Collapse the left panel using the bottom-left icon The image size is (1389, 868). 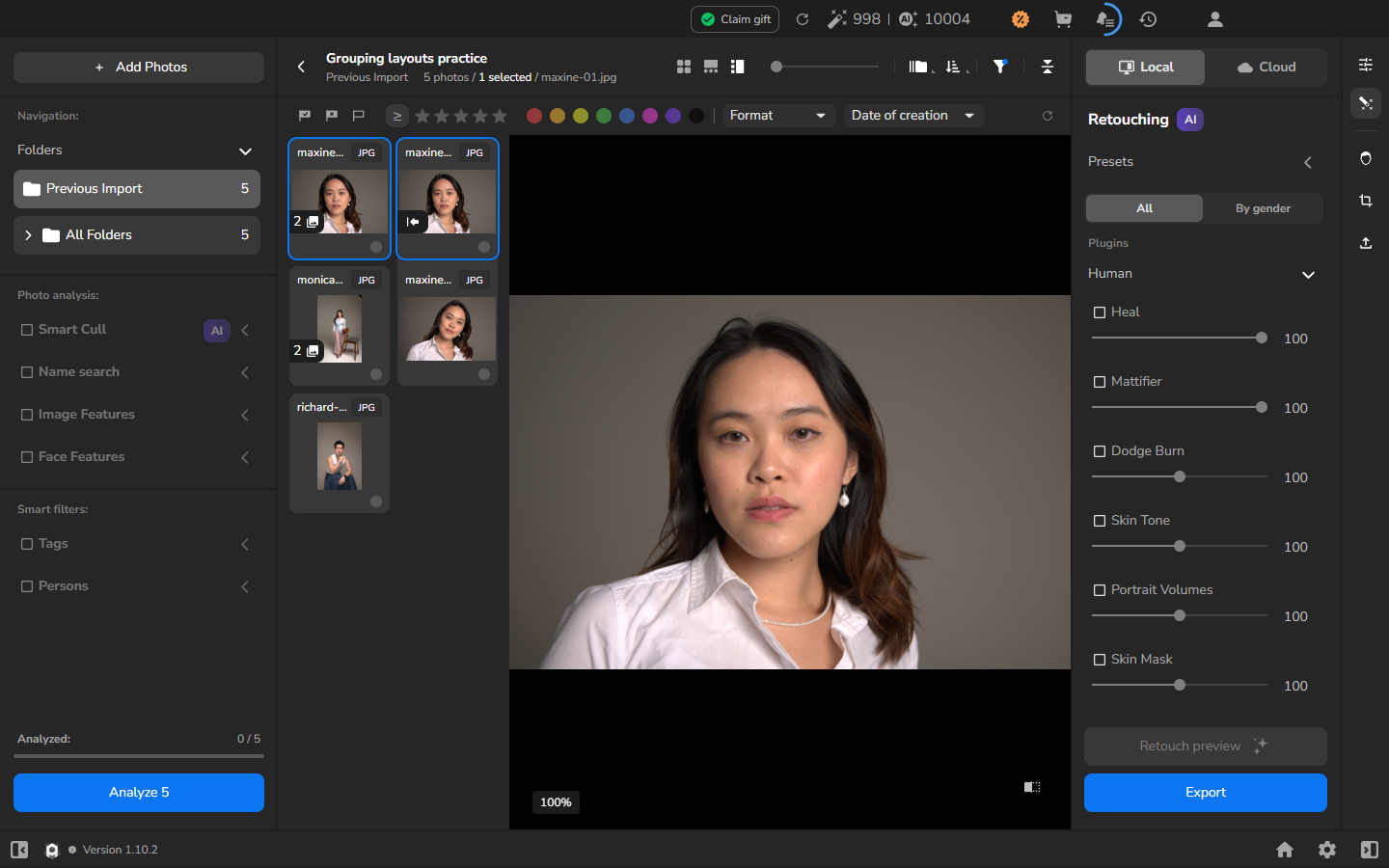[x=19, y=850]
